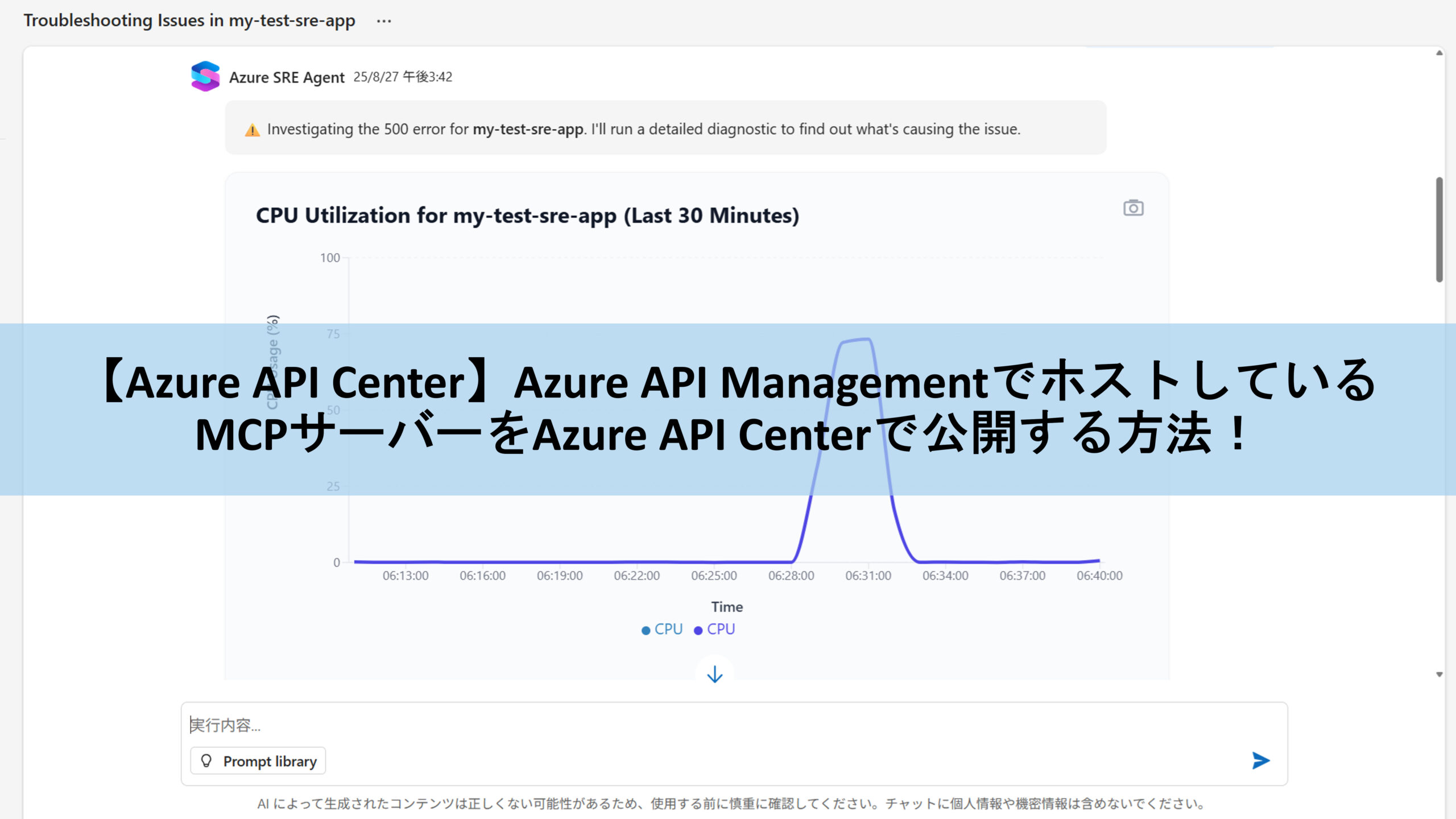Open the Prompt library

pyautogui.click(x=258, y=761)
